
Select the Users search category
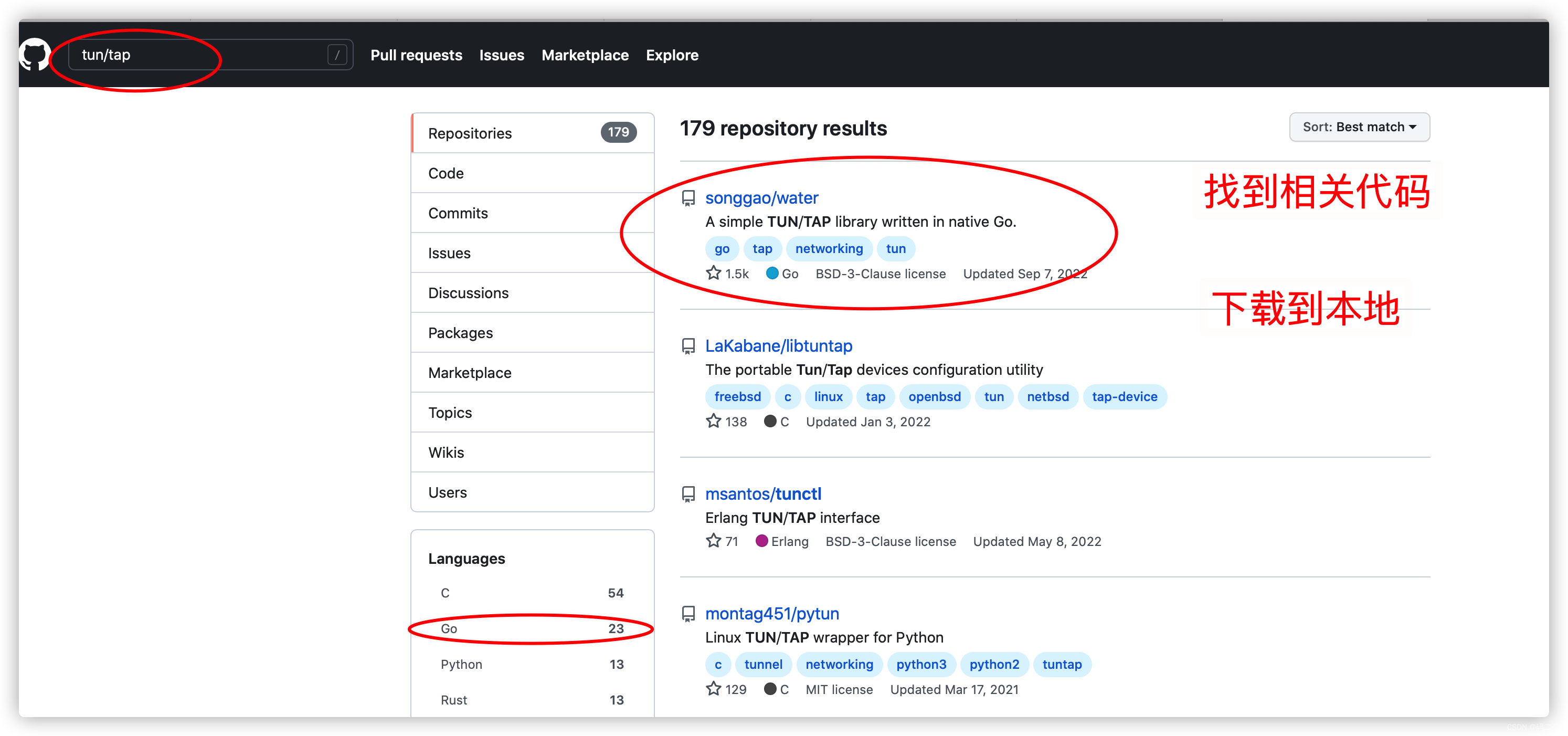[533, 492]
